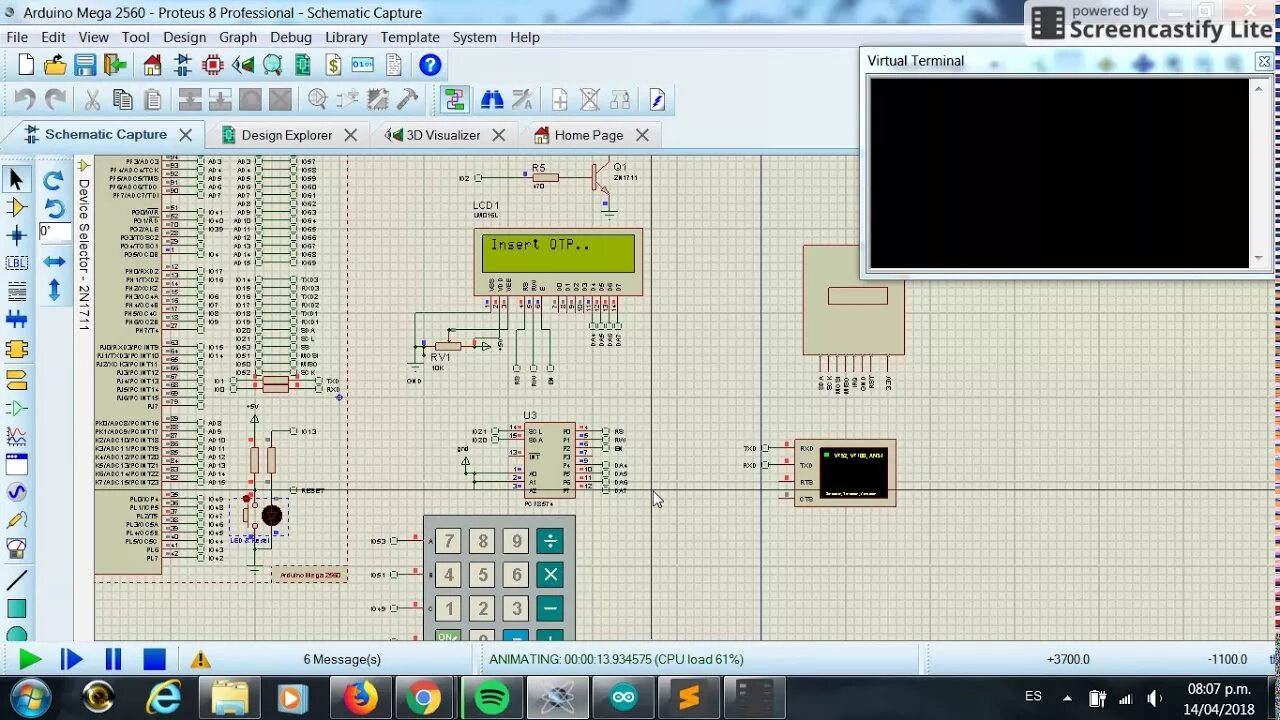Choose the Device Pins Mode tool

[16, 408]
